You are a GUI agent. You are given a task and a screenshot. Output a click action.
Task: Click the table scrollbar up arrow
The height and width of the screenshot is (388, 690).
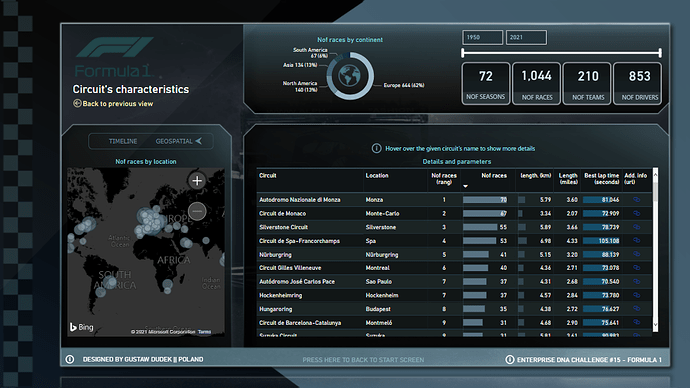(x=655, y=175)
